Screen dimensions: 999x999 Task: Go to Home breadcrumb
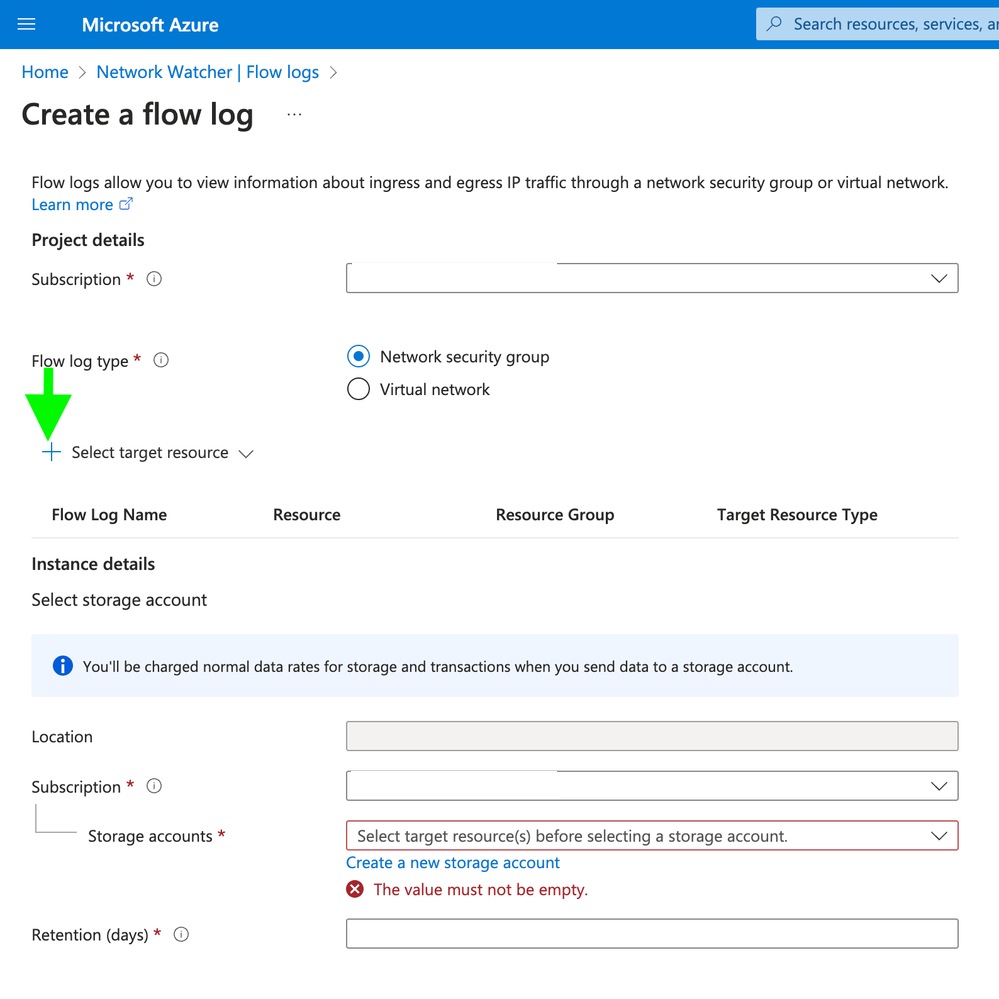(x=45, y=72)
